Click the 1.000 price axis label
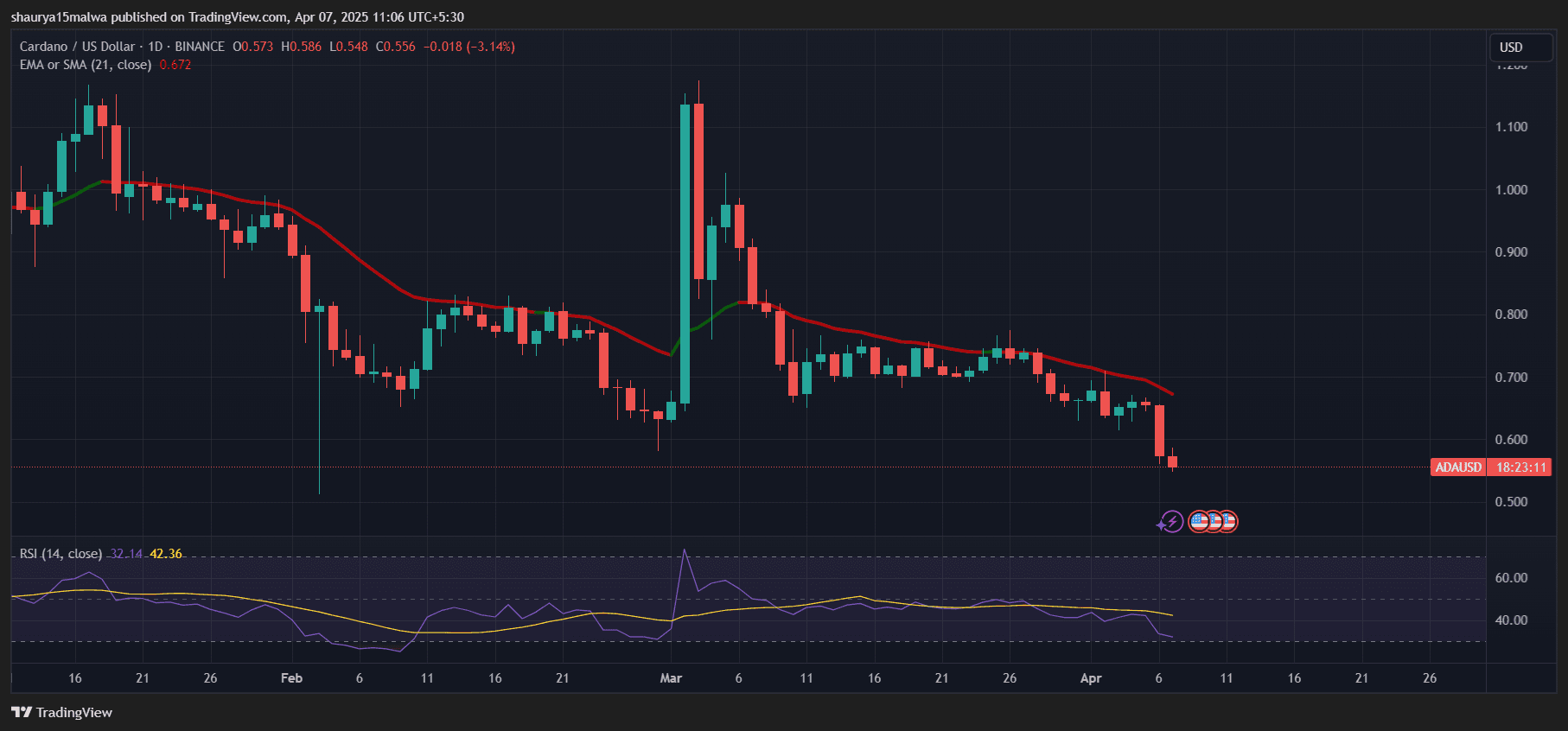The width and height of the screenshot is (1568, 731). 1511,190
